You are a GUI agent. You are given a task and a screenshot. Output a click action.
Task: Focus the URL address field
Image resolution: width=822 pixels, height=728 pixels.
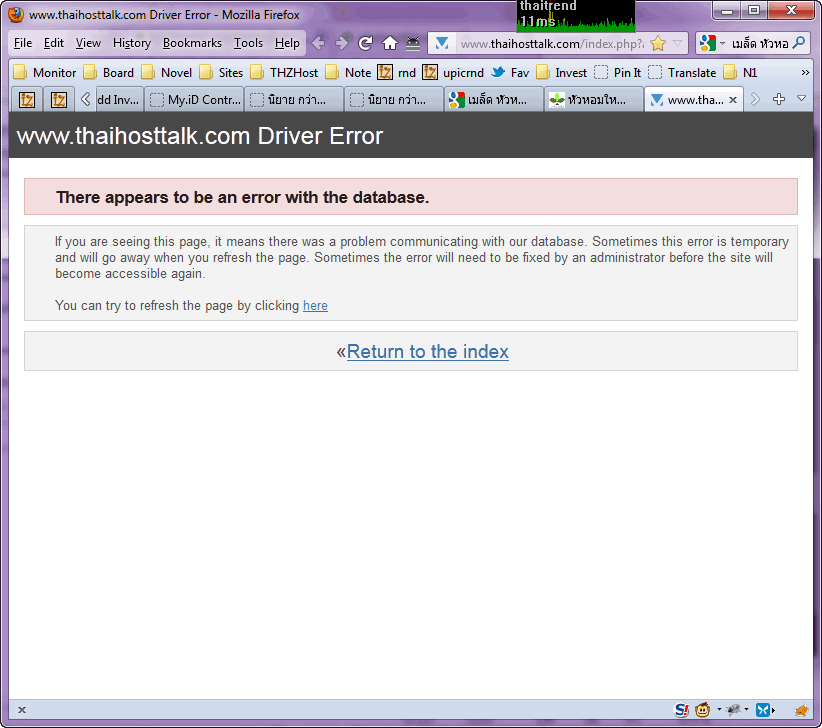552,44
